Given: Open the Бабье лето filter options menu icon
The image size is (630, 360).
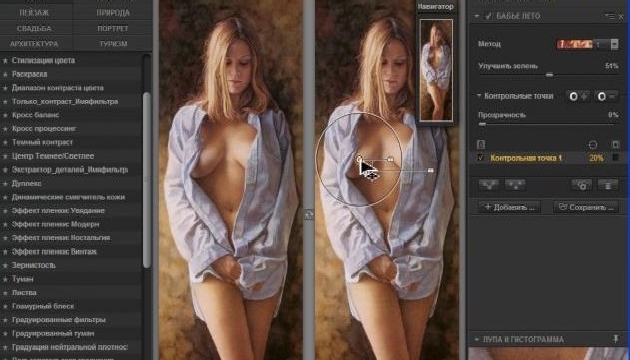Looking at the screenshot, I should pyautogui.click(x=610, y=16).
